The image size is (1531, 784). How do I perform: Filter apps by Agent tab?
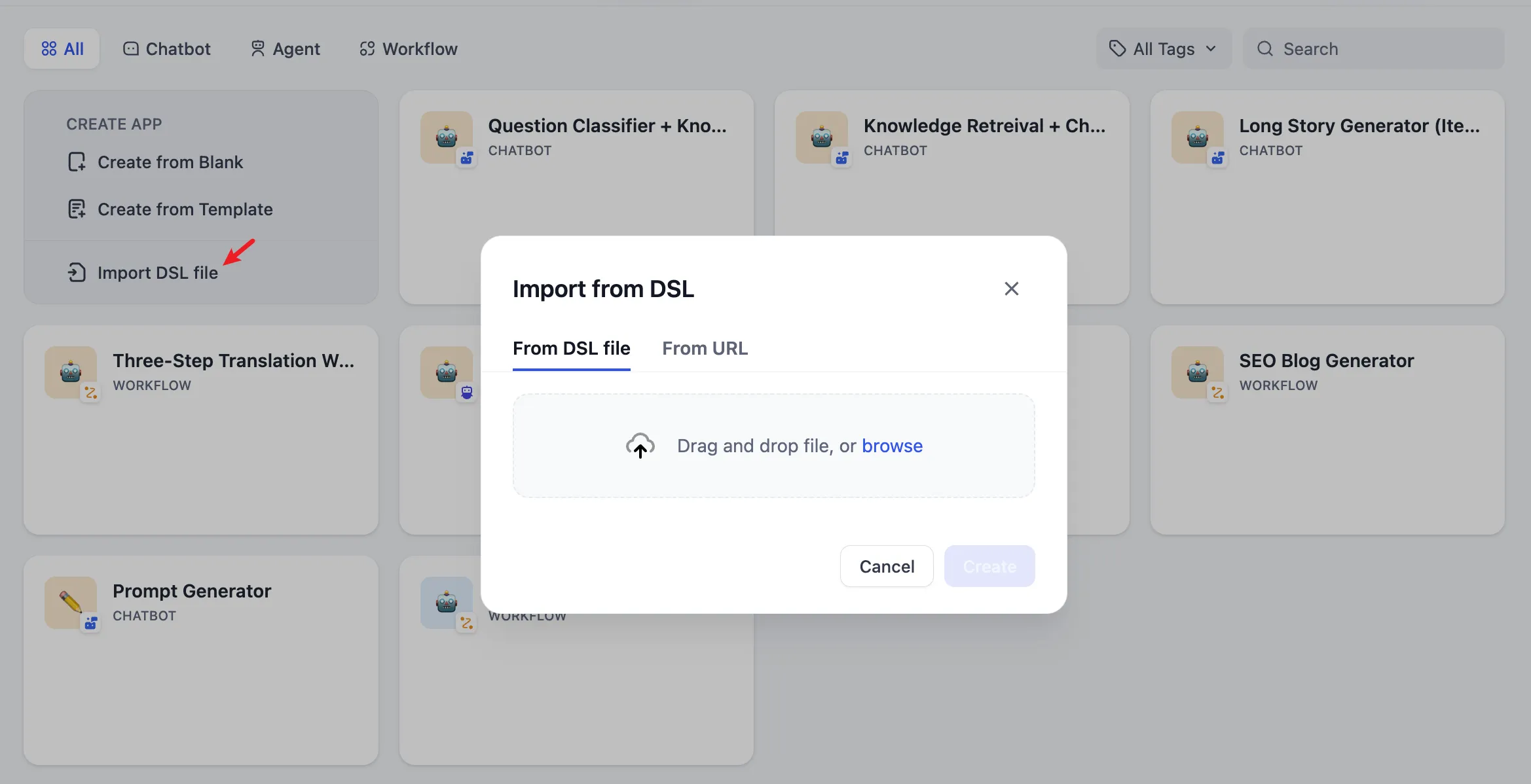285,49
